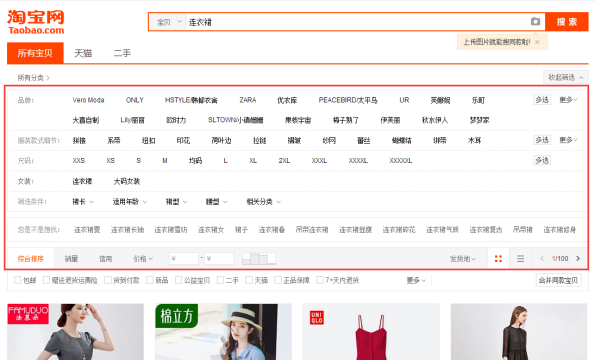Expand the 裙长 filter
The image size is (594, 361).
[83, 202]
